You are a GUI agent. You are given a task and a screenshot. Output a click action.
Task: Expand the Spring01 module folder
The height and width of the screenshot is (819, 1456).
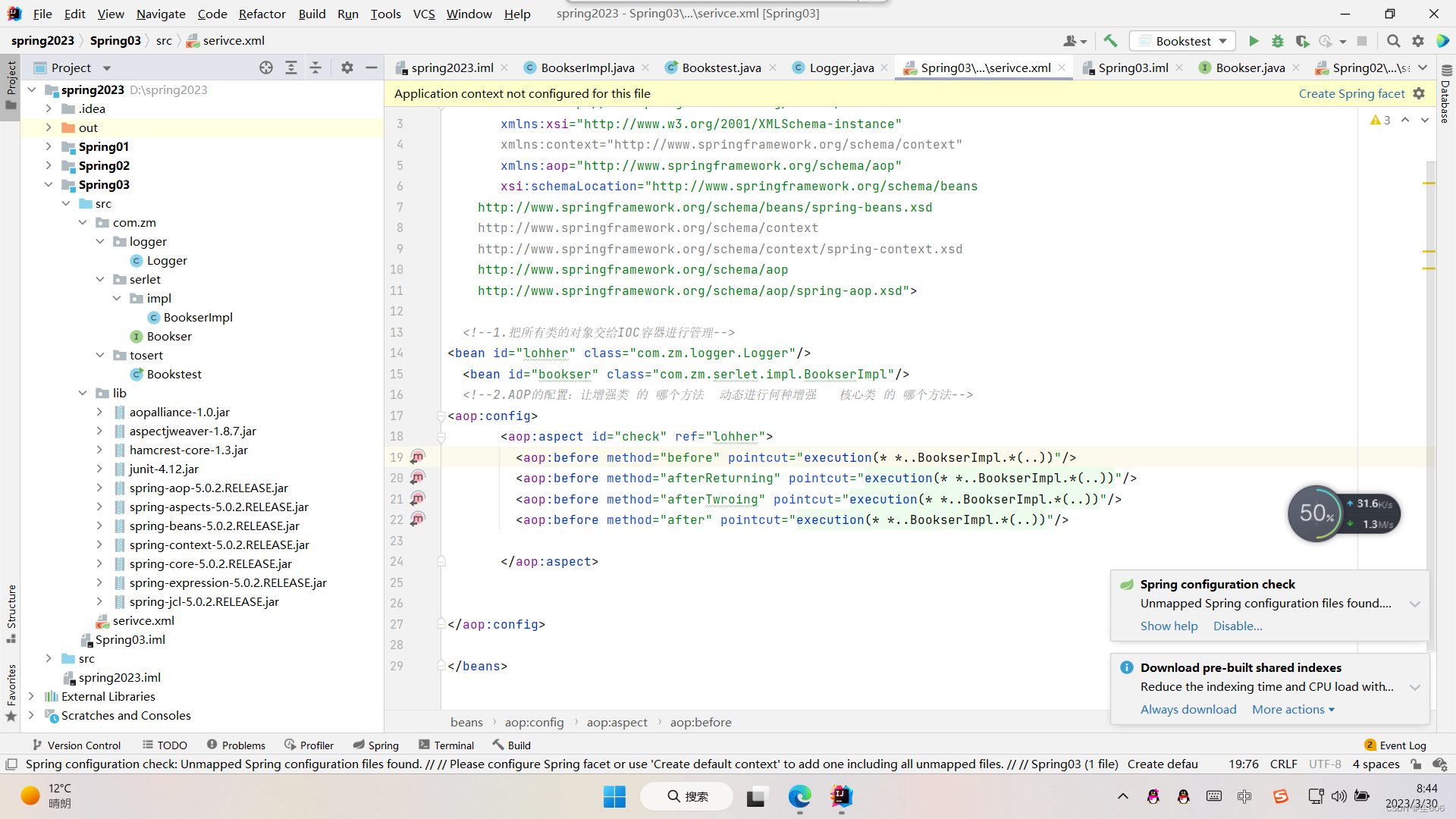point(49,146)
